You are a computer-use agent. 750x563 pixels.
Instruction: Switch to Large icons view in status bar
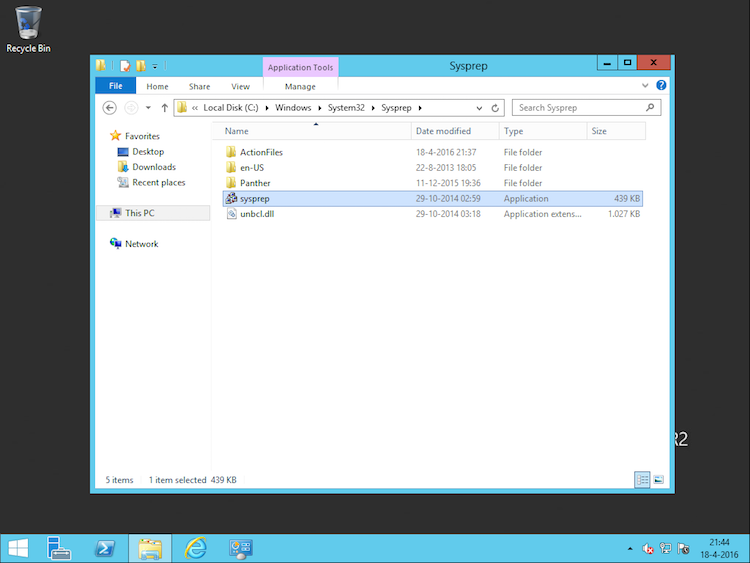click(x=659, y=479)
